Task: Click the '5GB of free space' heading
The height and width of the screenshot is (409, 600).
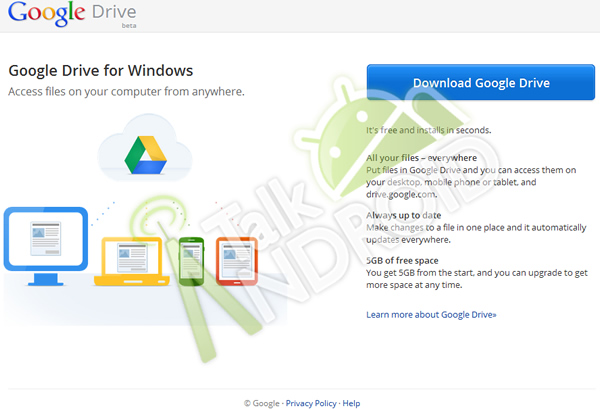Action: click(402, 261)
